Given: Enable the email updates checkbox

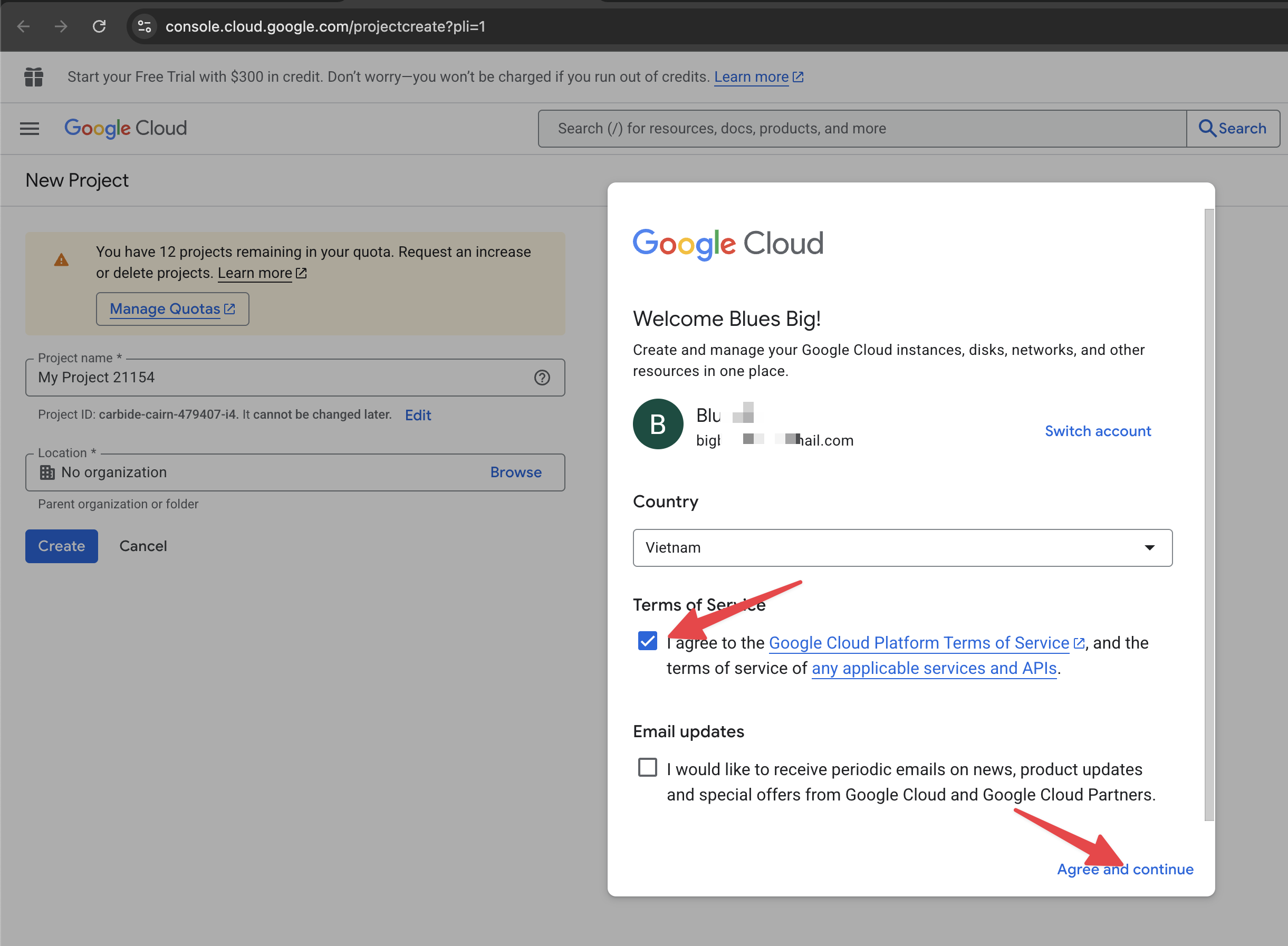Looking at the screenshot, I should 647,767.
